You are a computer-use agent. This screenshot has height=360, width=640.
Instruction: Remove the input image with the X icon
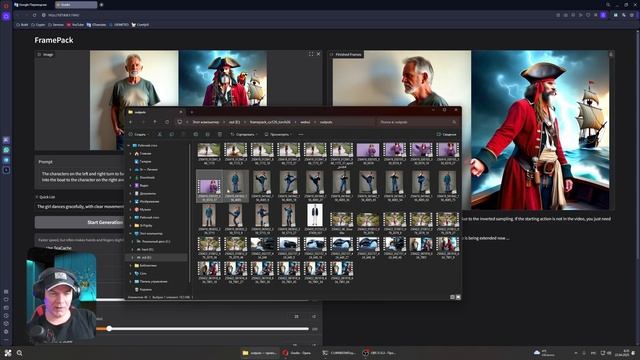pos(318,54)
